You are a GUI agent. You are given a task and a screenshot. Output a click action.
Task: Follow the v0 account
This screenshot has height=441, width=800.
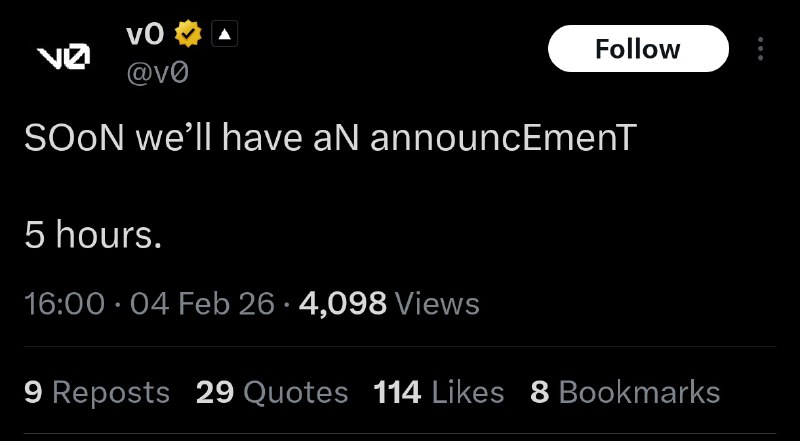[x=637, y=49]
